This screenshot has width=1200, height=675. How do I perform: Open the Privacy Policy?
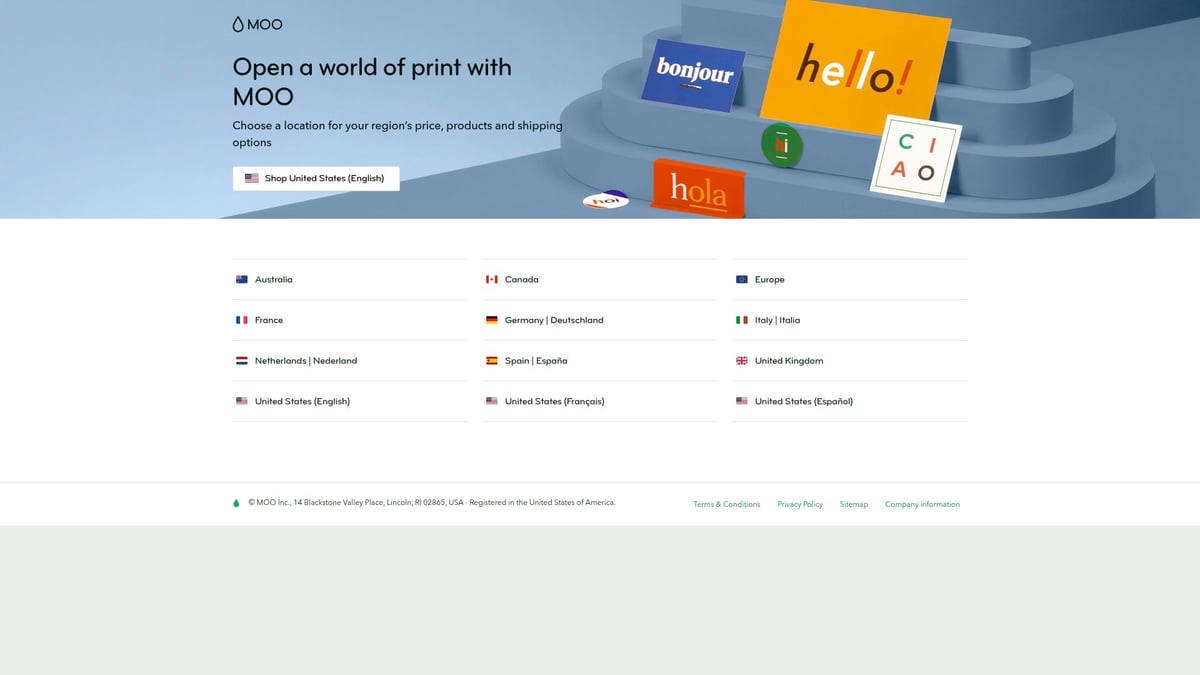(x=800, y=504)
